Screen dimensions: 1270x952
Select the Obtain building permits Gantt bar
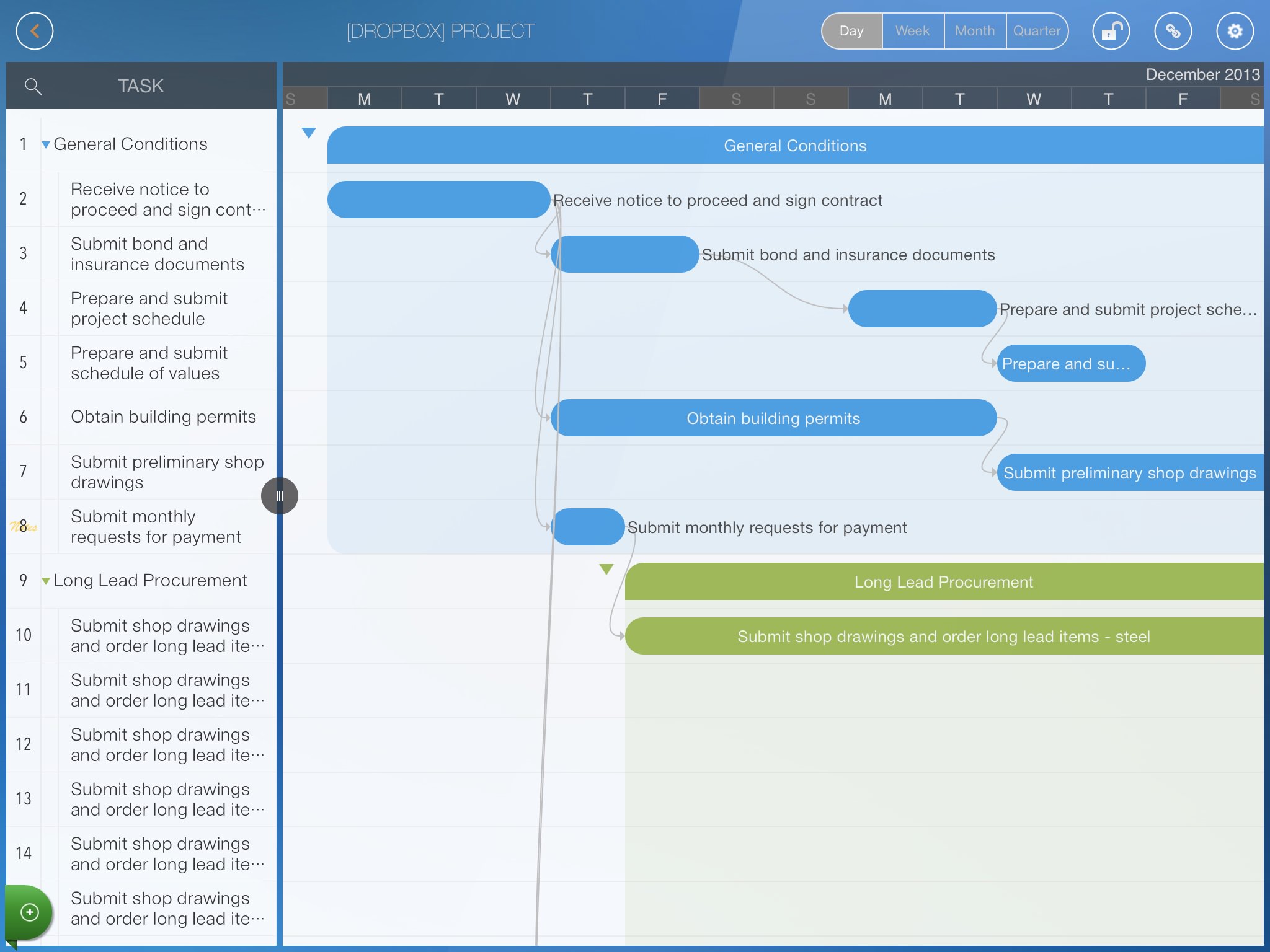coord(773,418)
